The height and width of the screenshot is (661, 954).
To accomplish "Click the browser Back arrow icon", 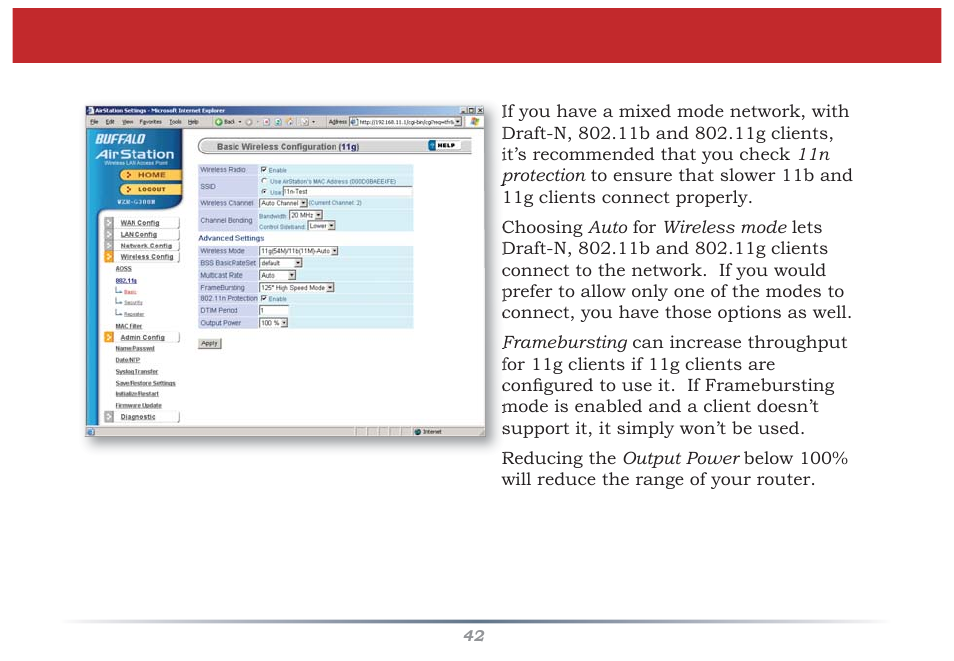I will (218, 122).
